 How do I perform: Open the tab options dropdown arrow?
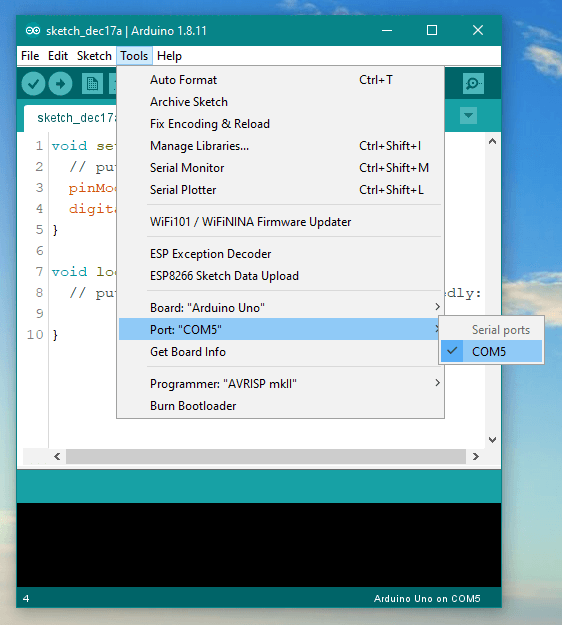point(468,116)
